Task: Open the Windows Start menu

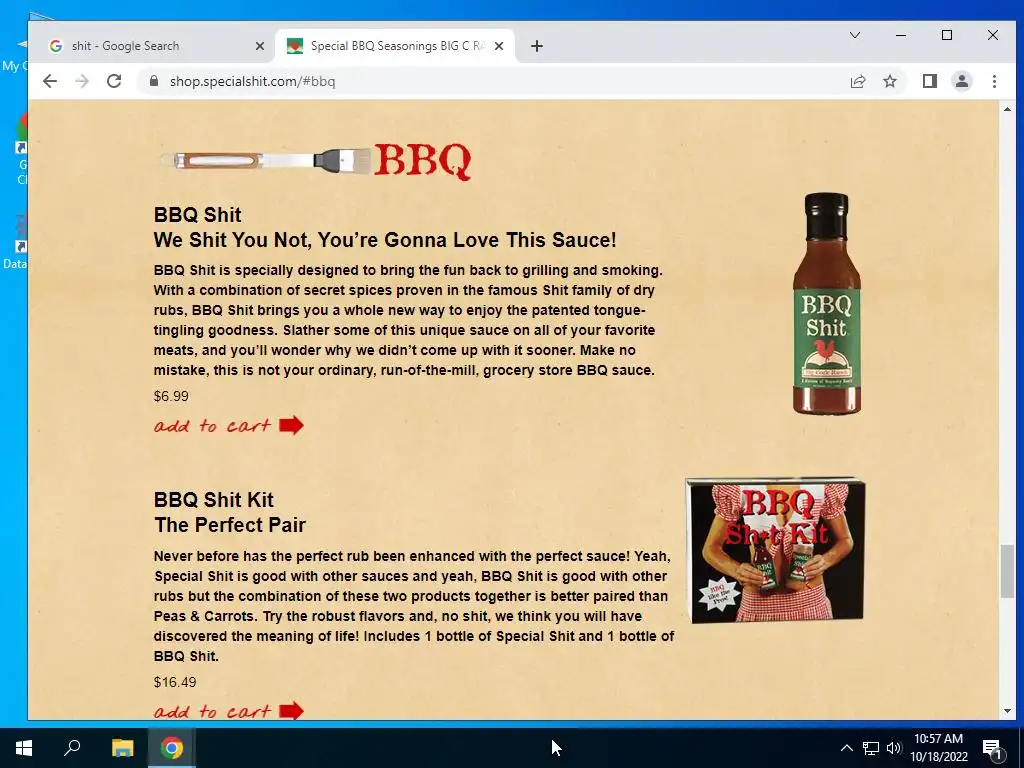Action: [24, 748]
